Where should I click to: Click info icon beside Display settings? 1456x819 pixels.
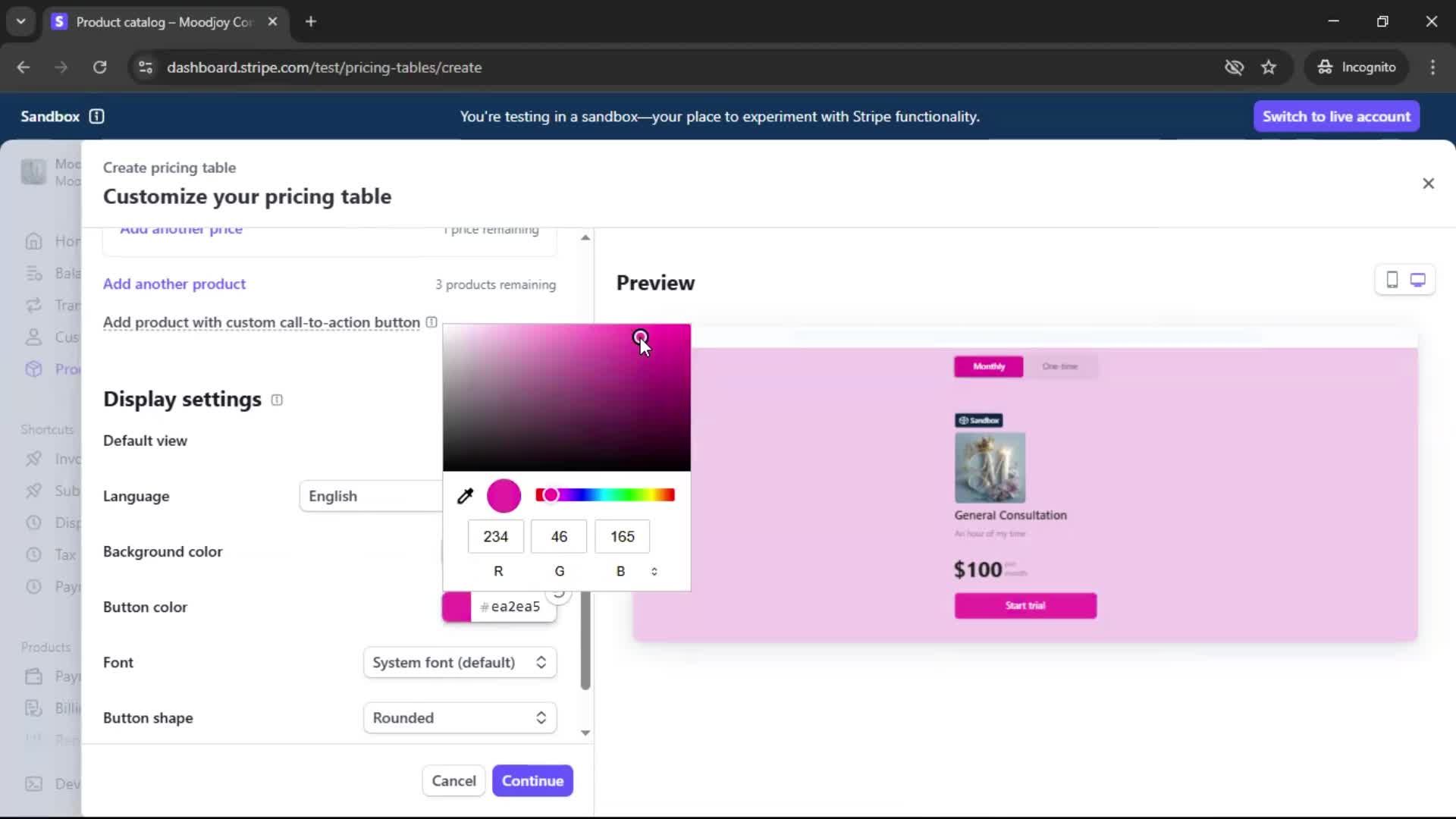(277, 400)
